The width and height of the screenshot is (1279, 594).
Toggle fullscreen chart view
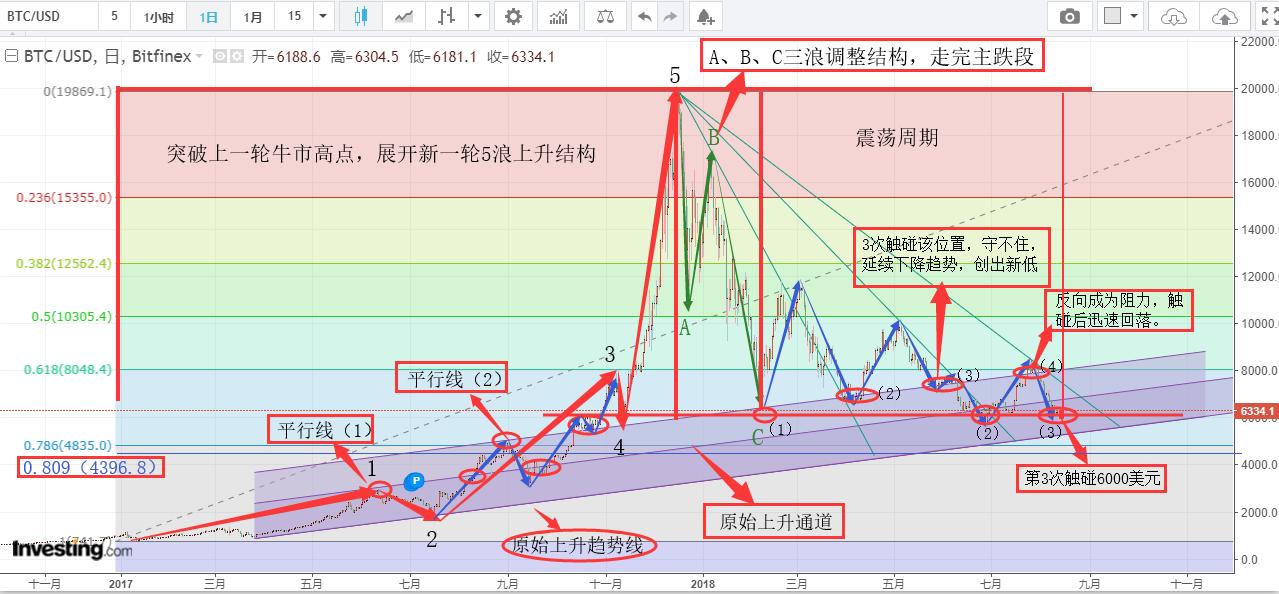point(1268,16)
